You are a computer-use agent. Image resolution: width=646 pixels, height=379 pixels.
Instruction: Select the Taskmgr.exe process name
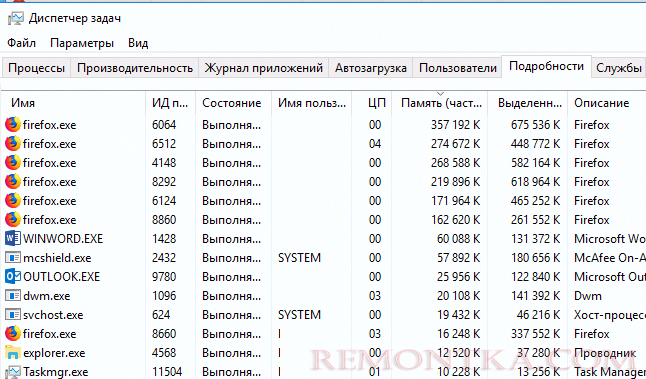point(56,372)
